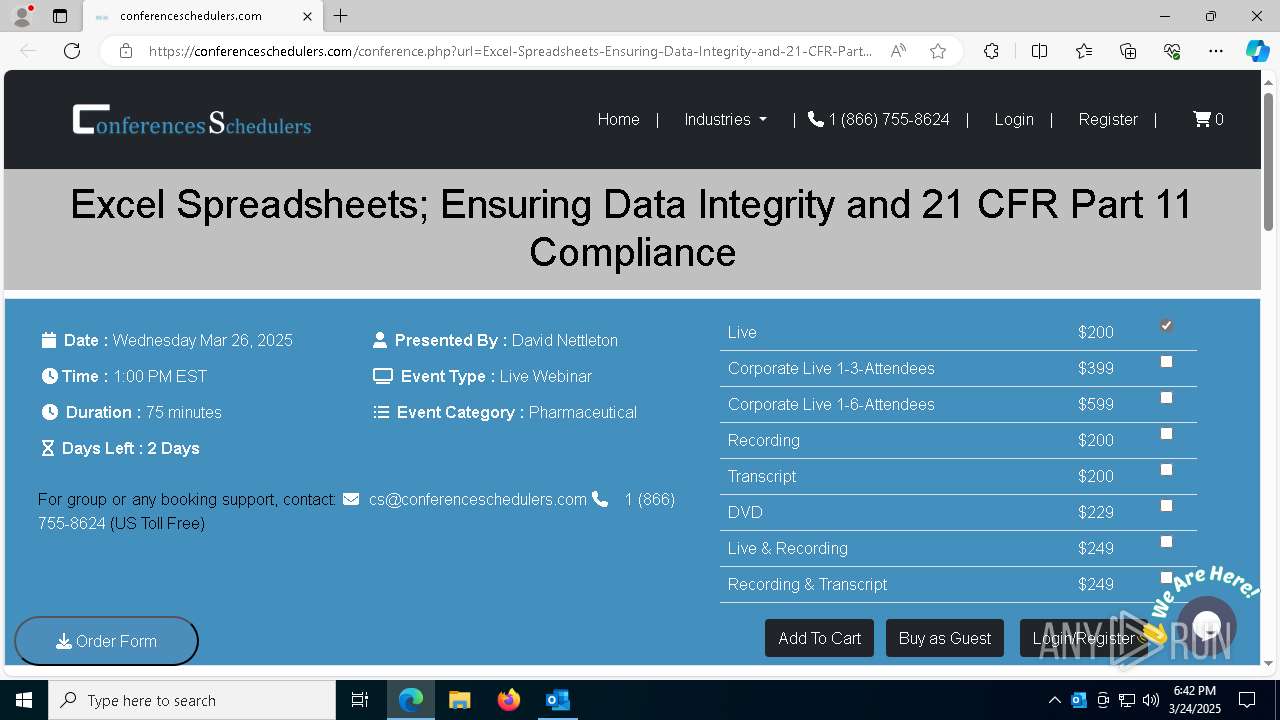The image size is (1280, 720).
Task: Open the shopping cart
Action: (x=1208, y=119)
